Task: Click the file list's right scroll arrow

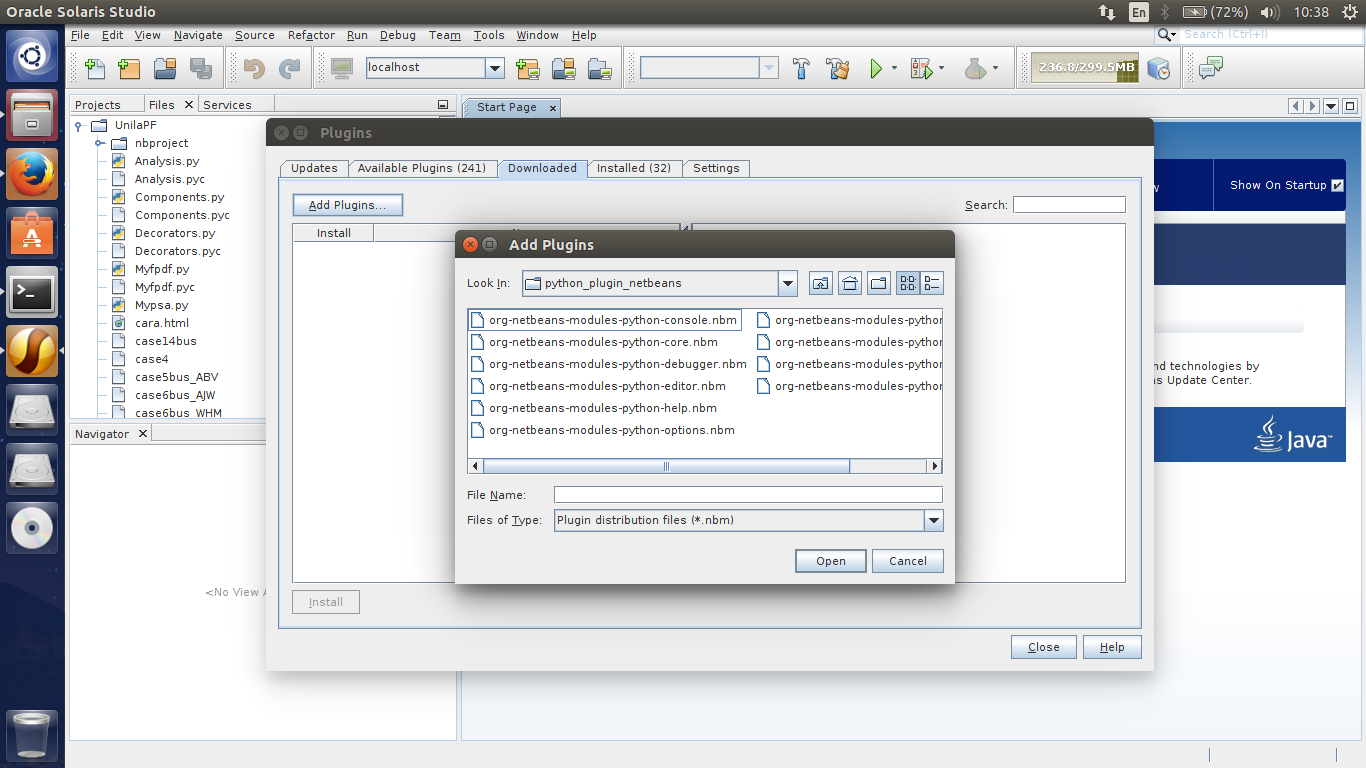Action: pyautogui.click(x=935, y=466)
